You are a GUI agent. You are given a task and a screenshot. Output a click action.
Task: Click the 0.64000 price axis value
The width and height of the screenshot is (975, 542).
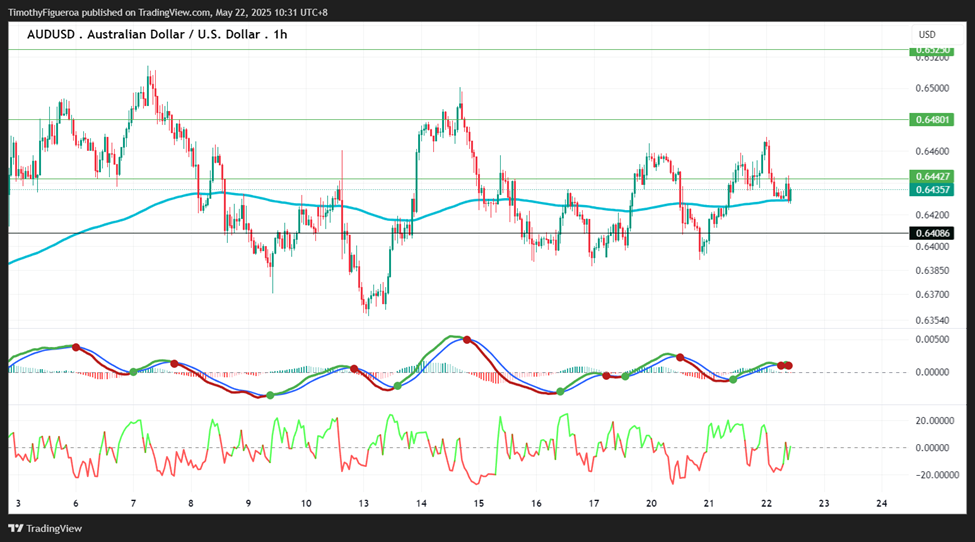[x=932, y=246]
